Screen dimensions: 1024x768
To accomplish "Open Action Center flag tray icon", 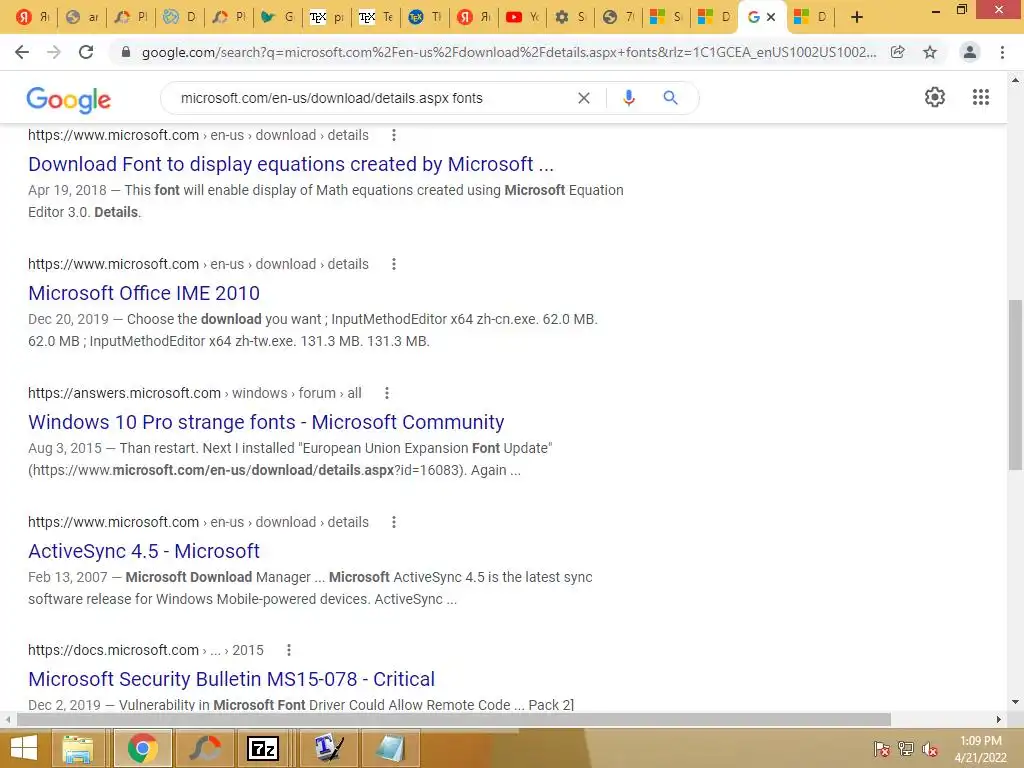I will click(x=882, y=749).
